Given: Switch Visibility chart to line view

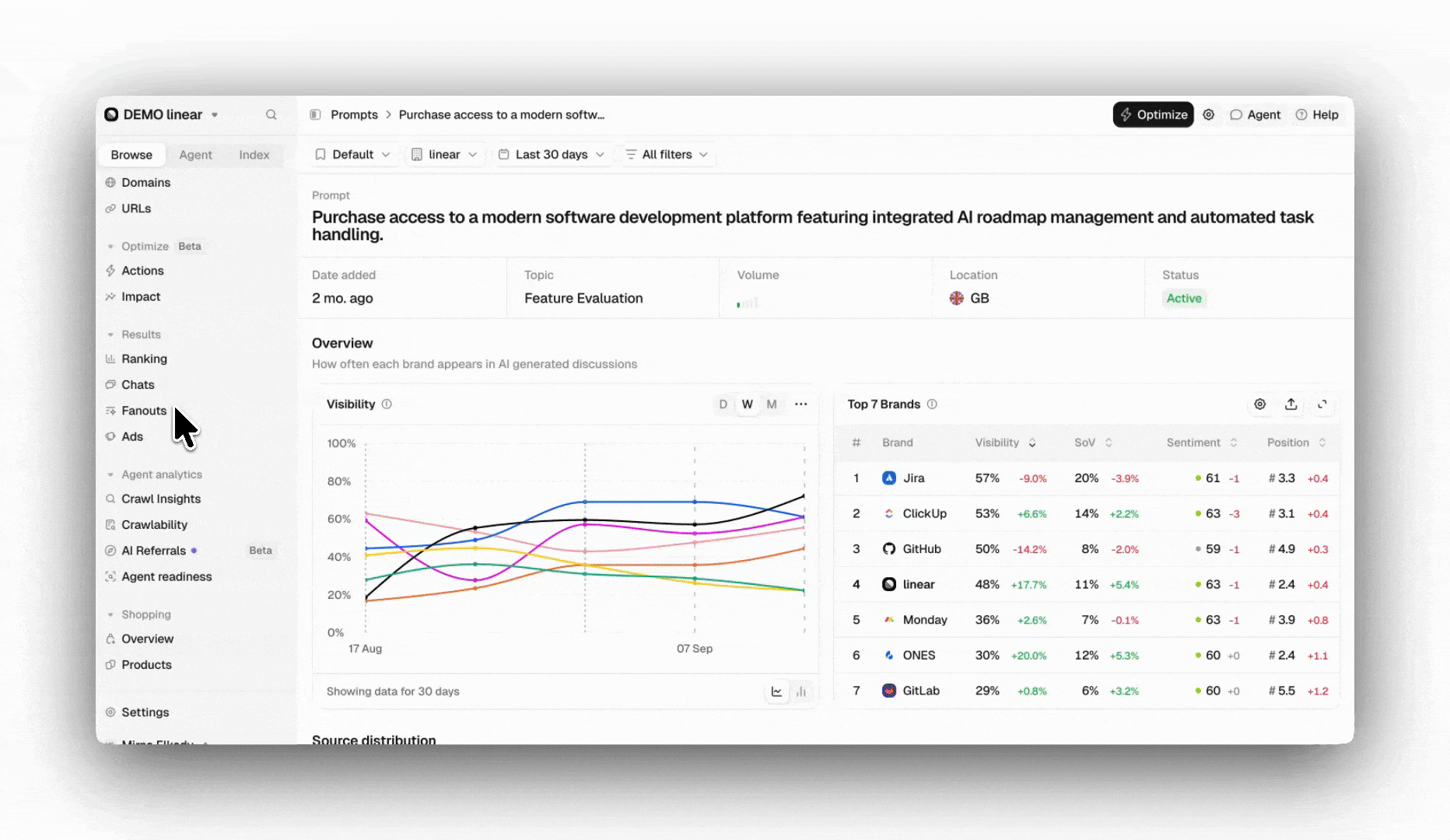Looking at the screenshot, I should click(x=776, y=691).
